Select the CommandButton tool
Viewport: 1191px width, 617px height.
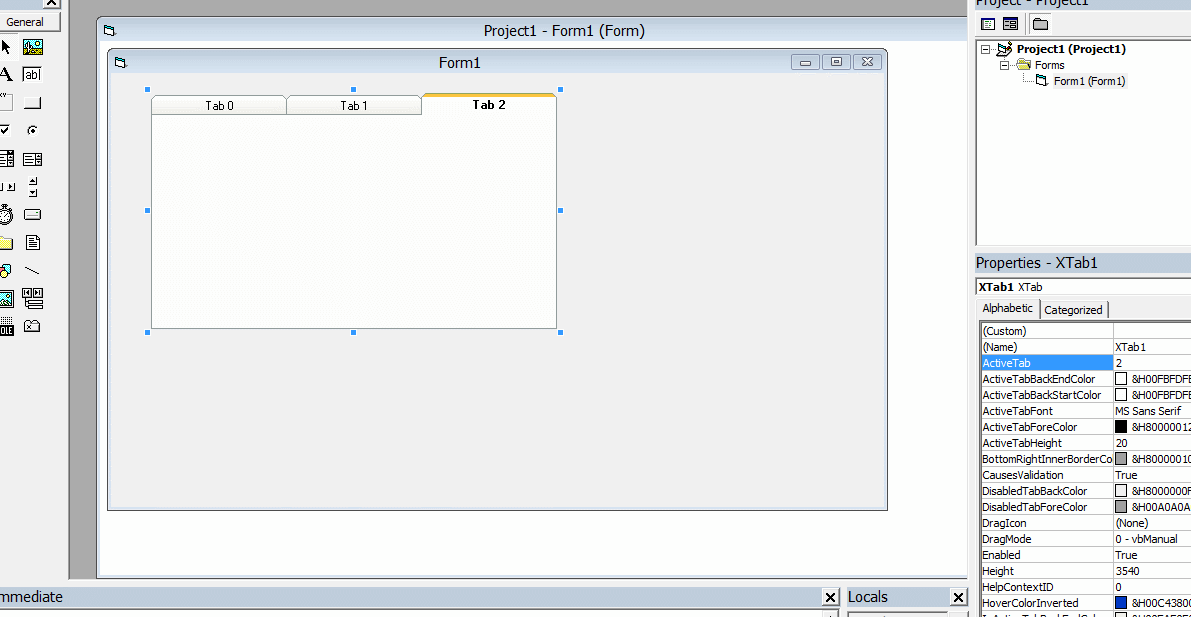(x=31, y=102)
